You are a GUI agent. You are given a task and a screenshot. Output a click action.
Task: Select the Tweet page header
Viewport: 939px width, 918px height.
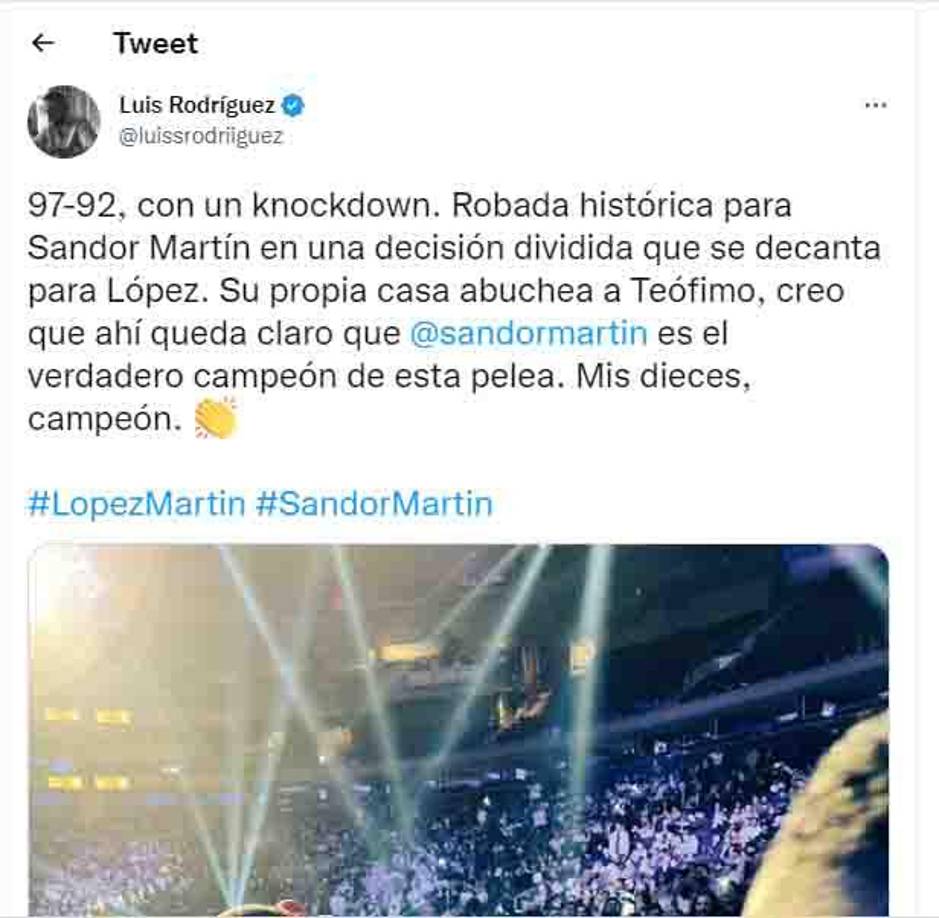pos(157,43)
